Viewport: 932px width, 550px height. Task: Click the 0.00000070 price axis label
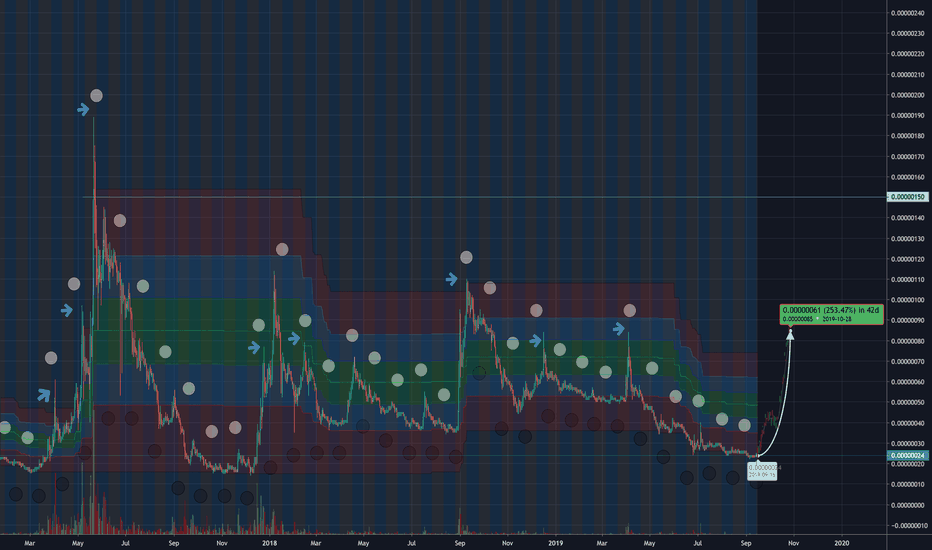click(x=908, y=362)
